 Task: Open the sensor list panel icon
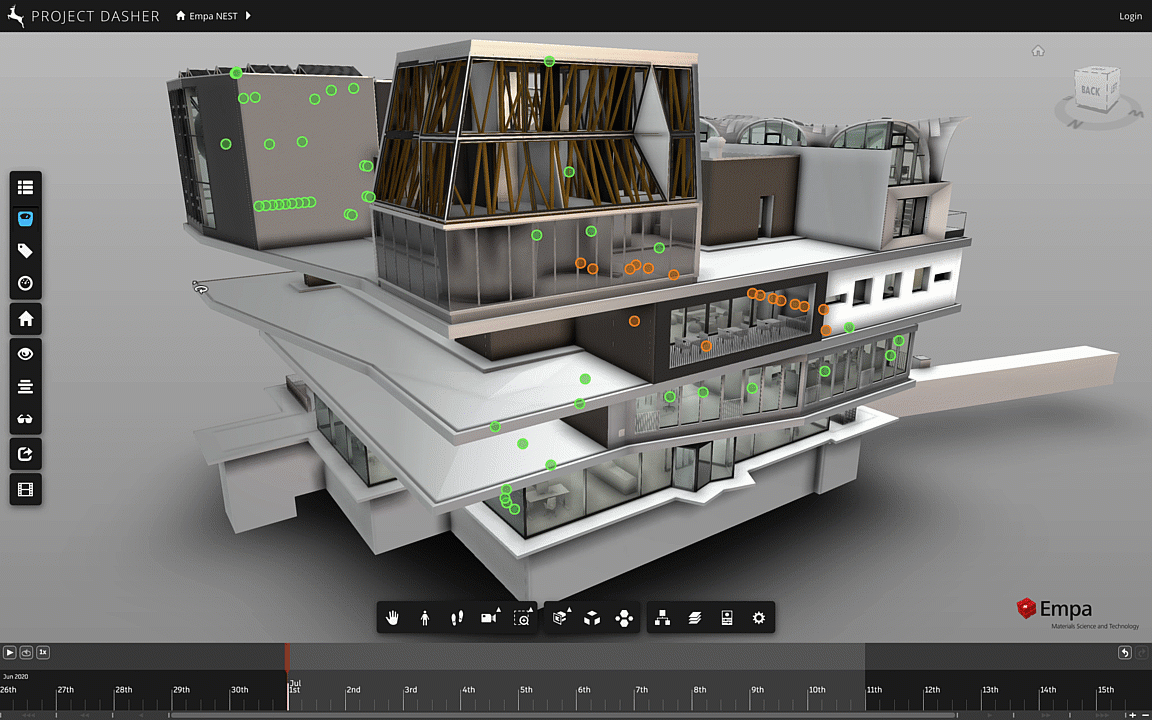[26, 187]
